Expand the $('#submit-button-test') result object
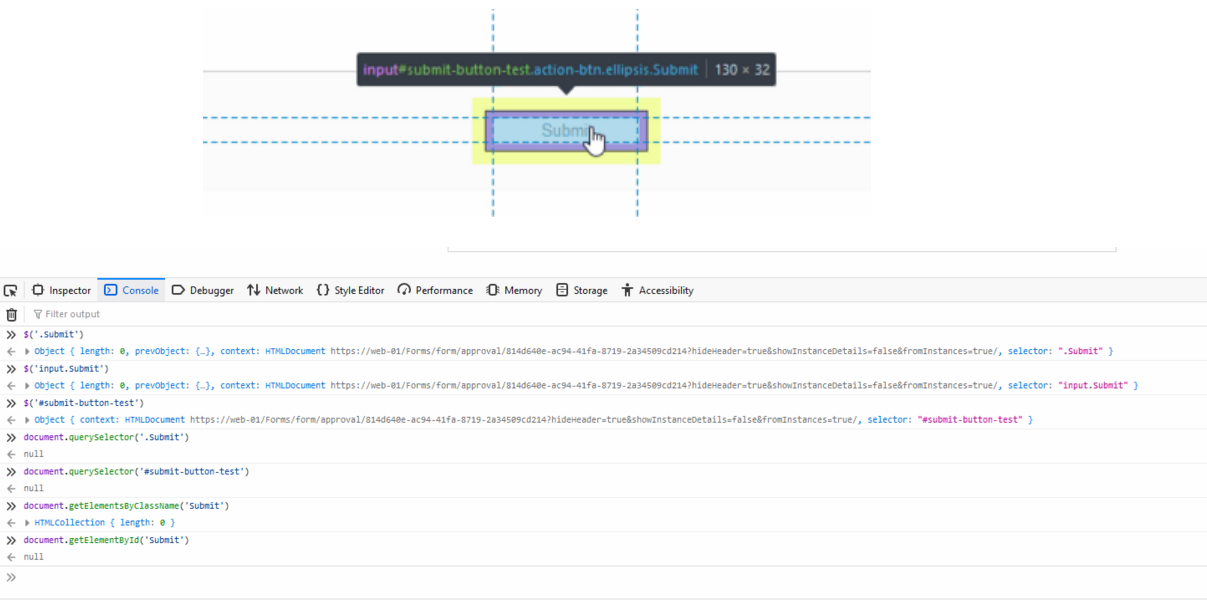Viewport: 1207px width, 600px height. coord(28,420)
